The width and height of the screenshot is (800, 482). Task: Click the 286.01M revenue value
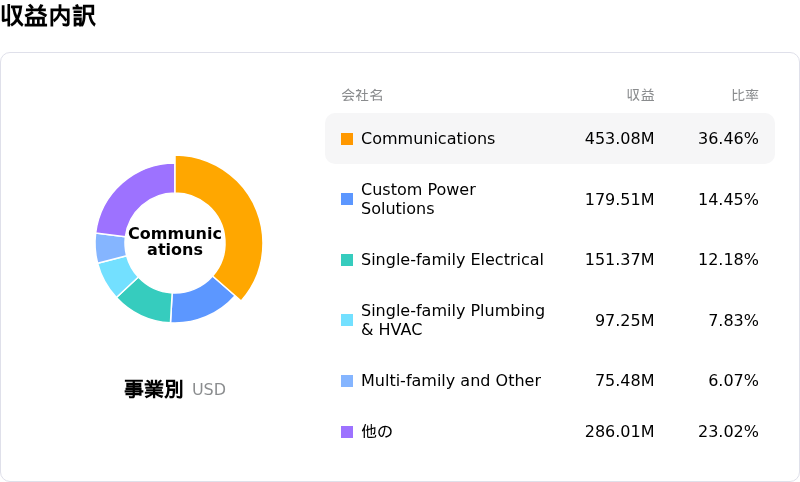619,432
